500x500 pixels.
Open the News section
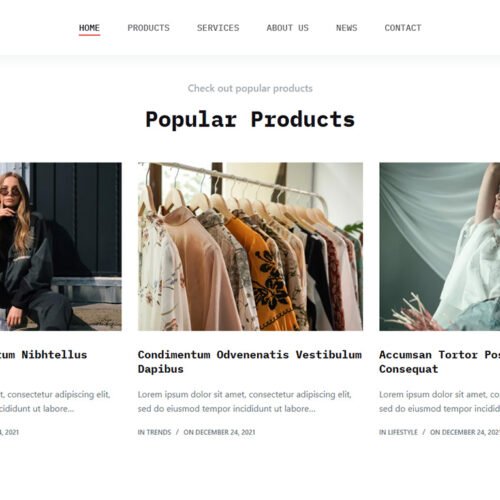coord(346,28)
